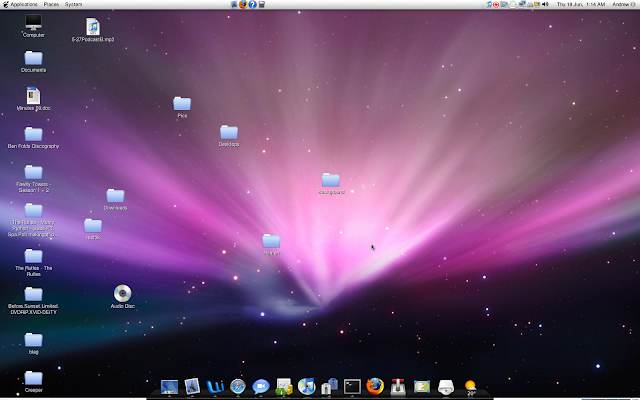
Task: Open the Trash applet in the top panel
Action: (x=262, y=4)
